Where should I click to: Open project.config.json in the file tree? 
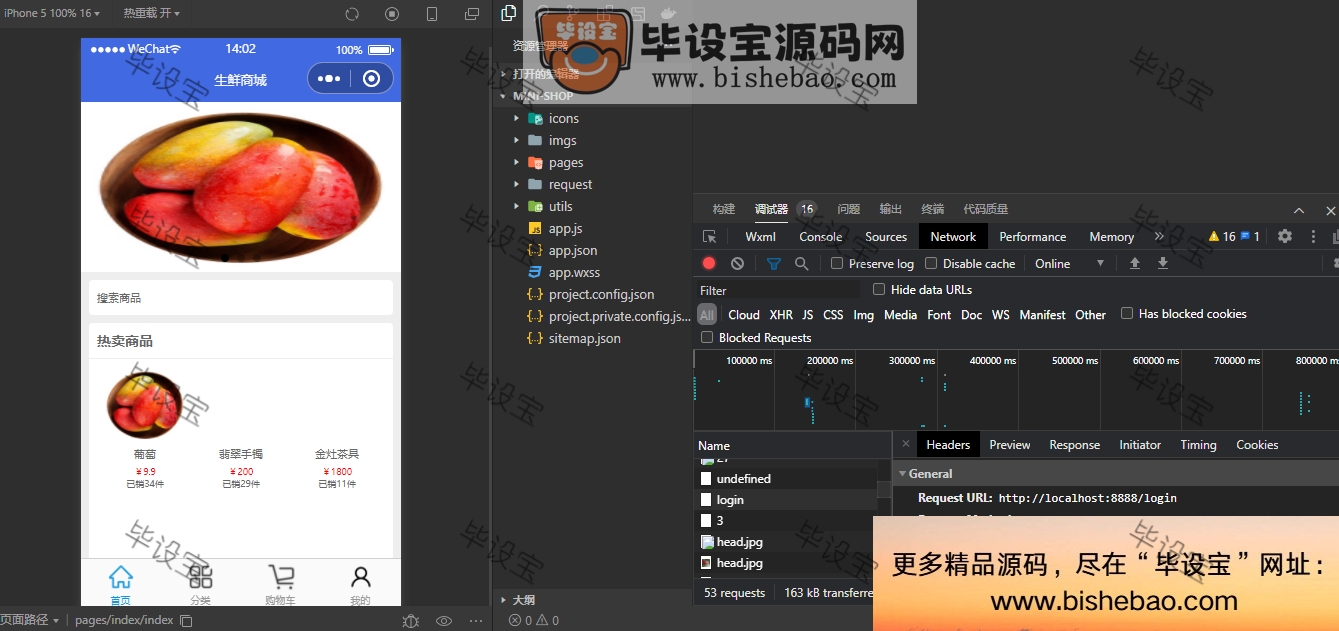pos(601,294)
